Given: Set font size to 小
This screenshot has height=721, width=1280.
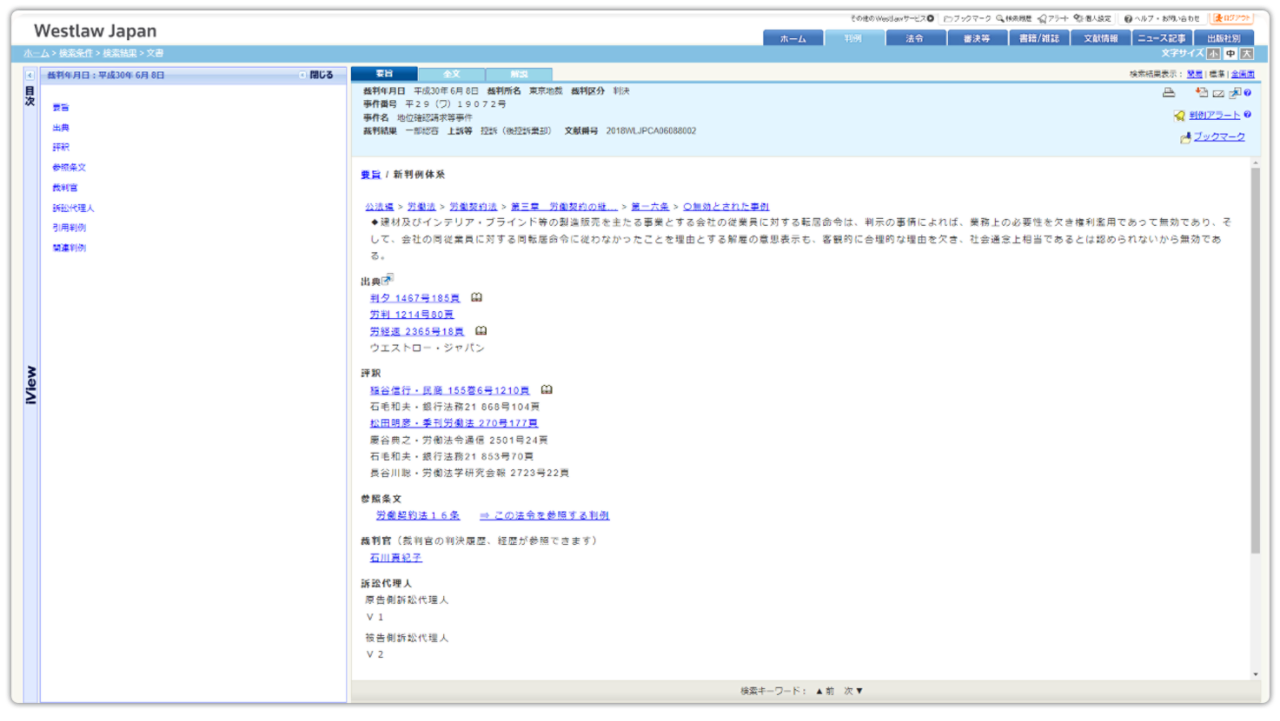Looking at the screenshot, I should [1212, 53].
